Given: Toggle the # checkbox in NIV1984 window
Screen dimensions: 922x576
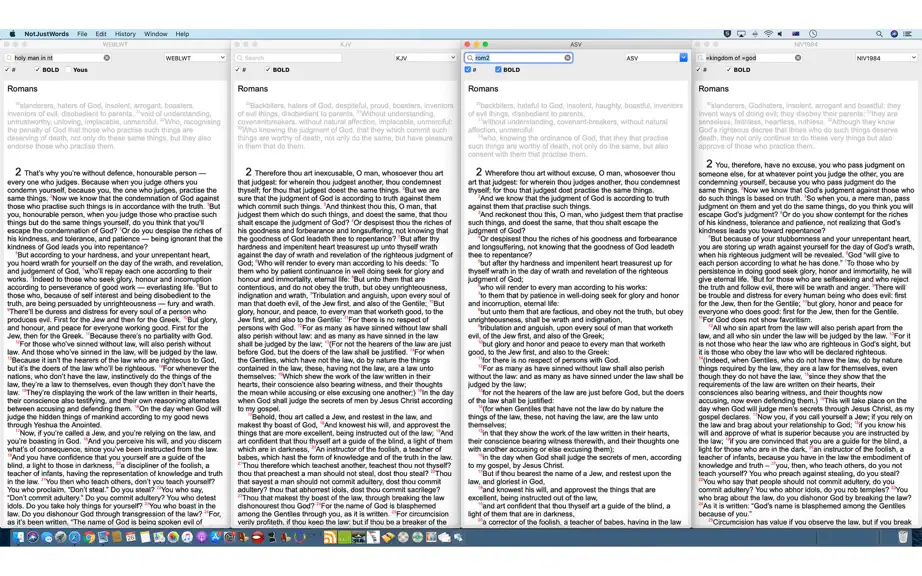Looking at the screenshot, I should [698, 70].
